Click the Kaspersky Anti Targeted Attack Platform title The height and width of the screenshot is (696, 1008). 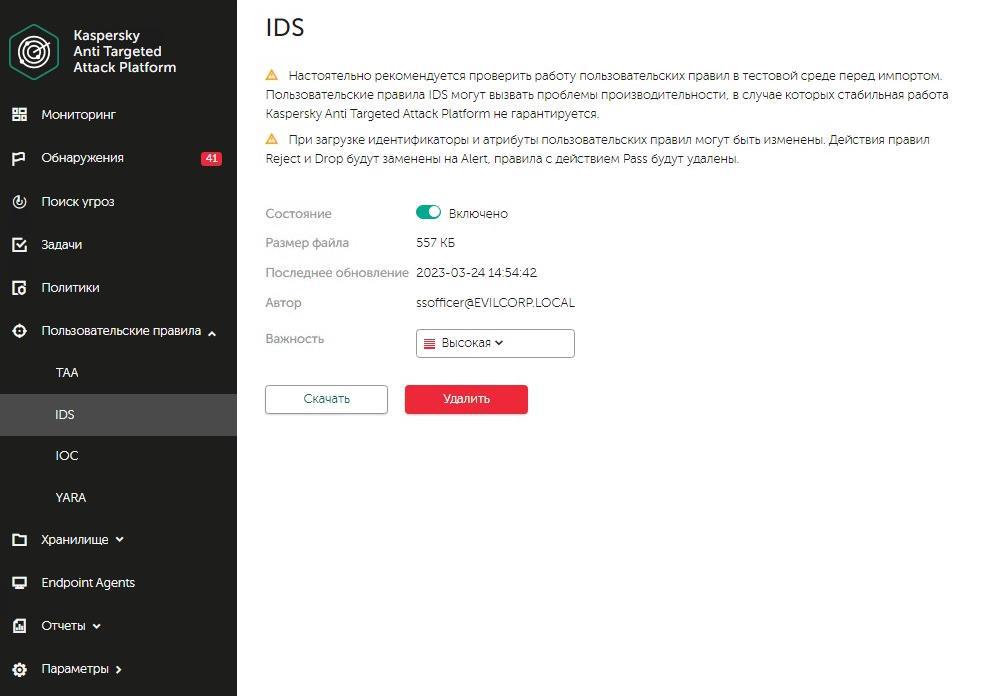pyautogui.click(x=125, y=51)
